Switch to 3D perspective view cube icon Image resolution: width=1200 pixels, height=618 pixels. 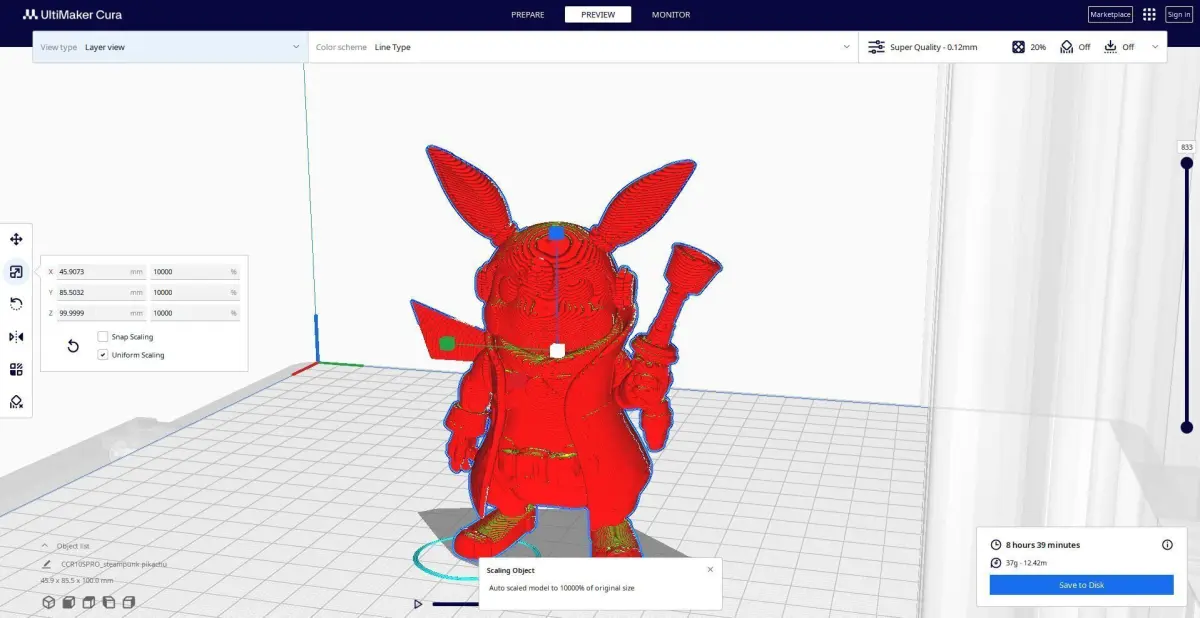pyautogui.click(x=48, y=602)
